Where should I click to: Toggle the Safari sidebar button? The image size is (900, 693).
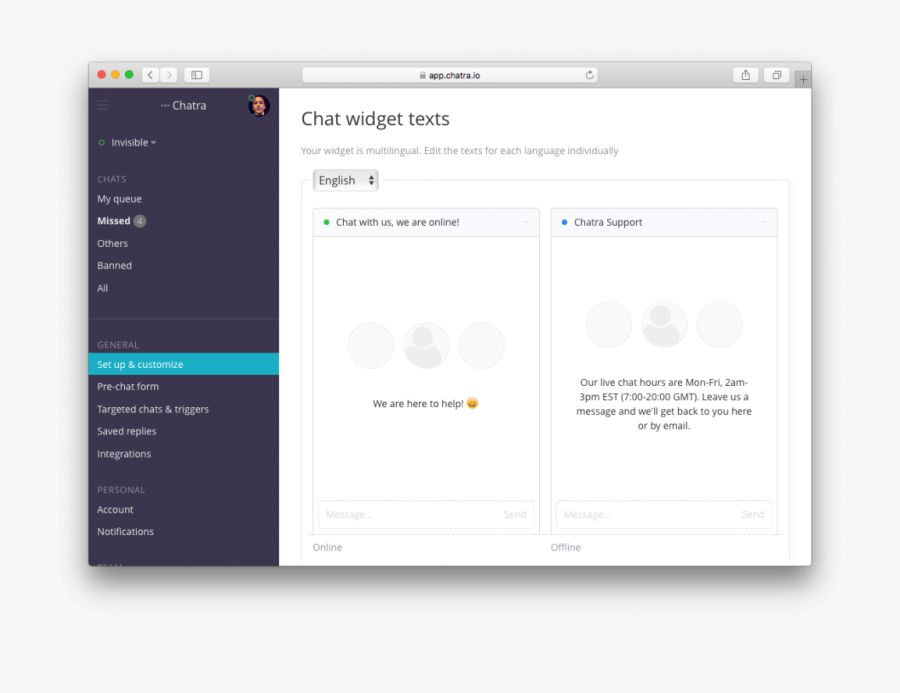(197, 75)
